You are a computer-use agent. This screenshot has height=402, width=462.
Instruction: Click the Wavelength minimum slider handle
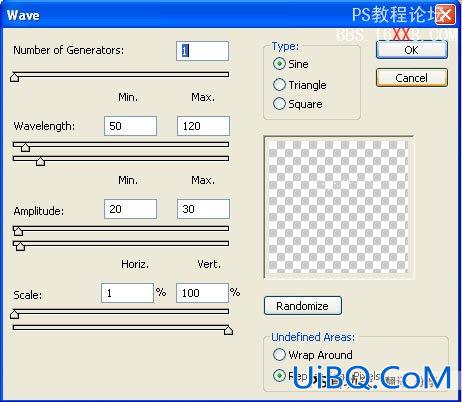[25, 147]
